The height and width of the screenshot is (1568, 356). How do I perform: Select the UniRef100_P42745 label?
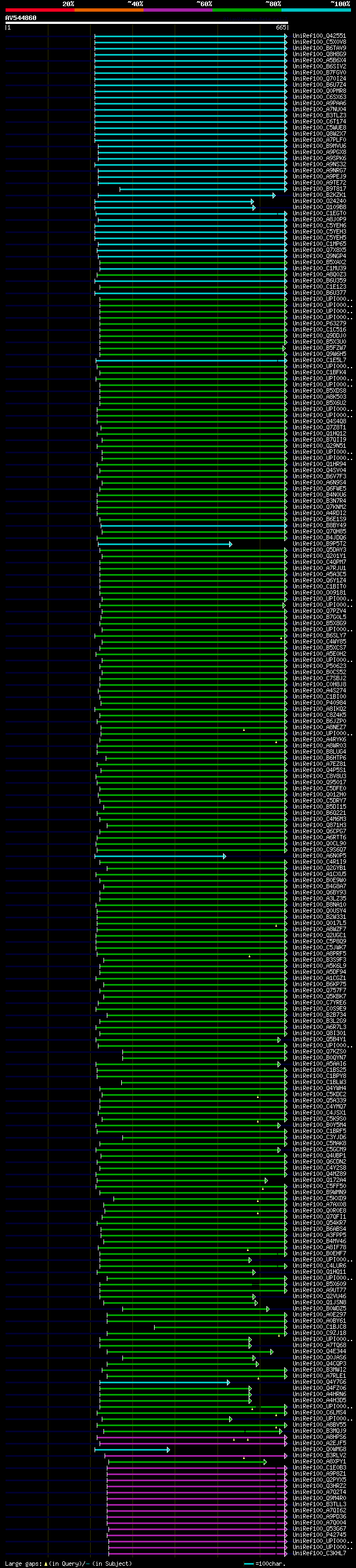[x=319, y=1535]
